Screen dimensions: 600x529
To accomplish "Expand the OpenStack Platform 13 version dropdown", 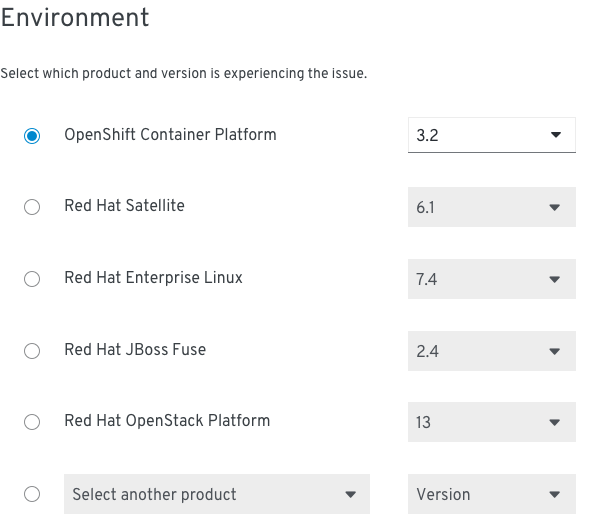I will coord(492,422).
